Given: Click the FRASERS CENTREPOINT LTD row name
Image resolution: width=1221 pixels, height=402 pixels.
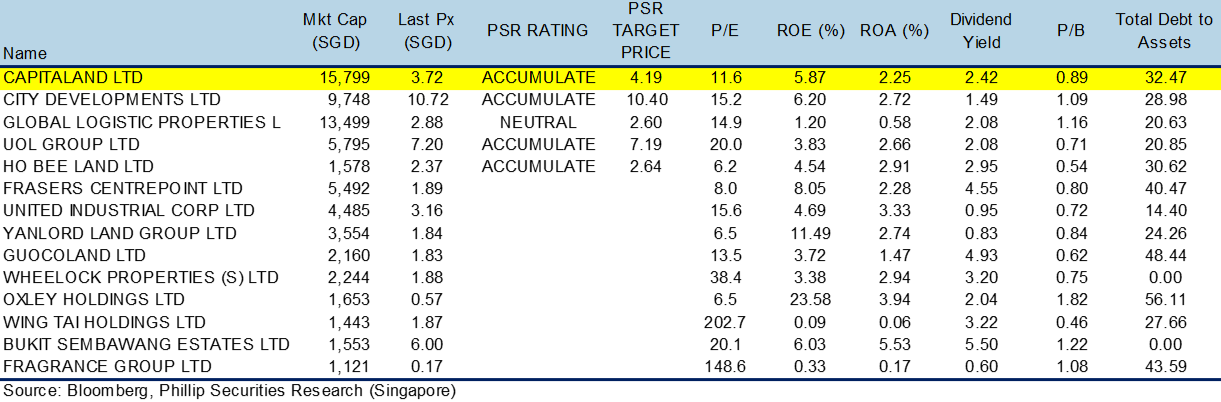Looking at the screenshot, I should pyautogui.click(x=123, y=188).
